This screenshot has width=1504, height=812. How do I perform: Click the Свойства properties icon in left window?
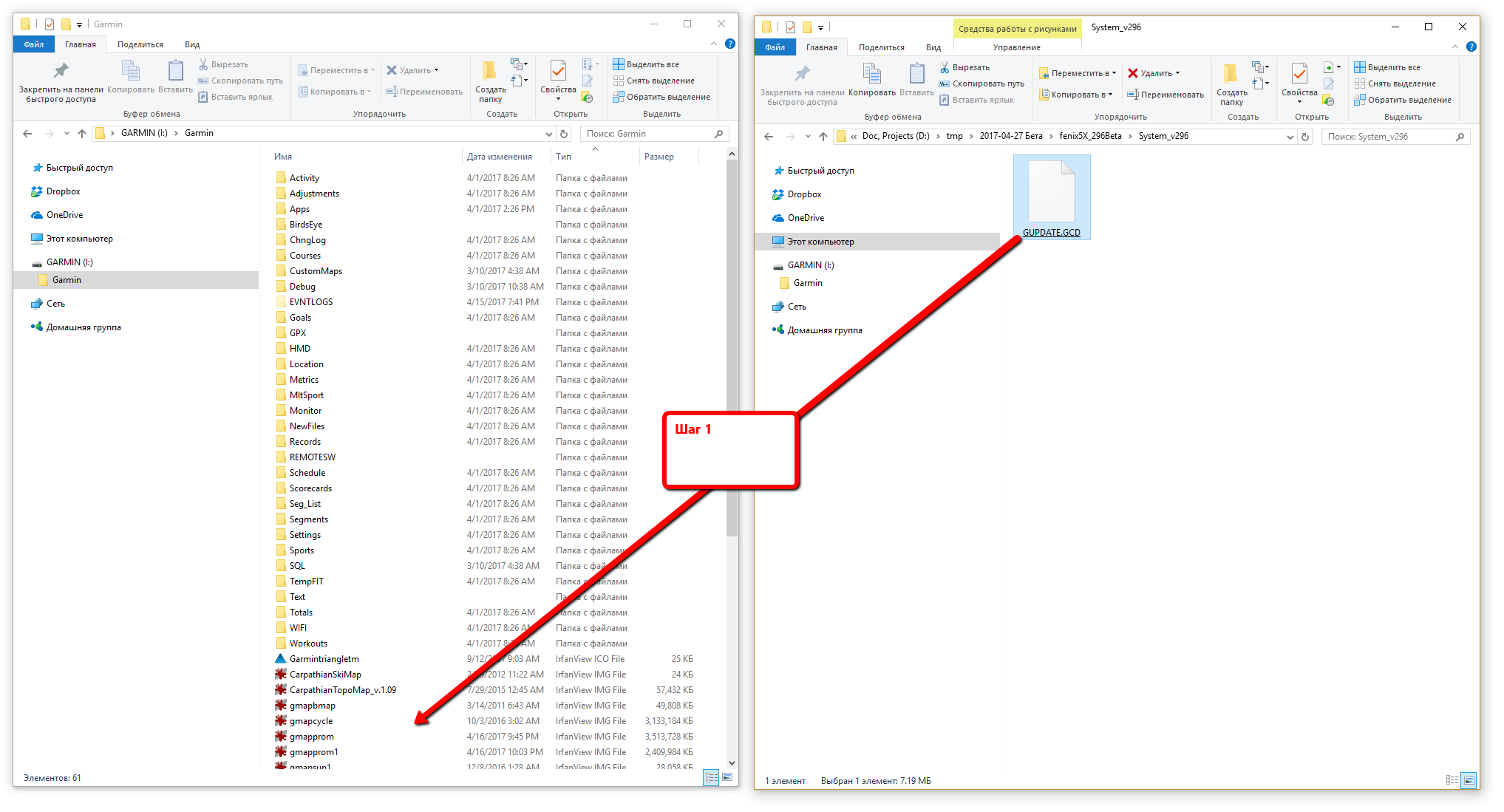click(x=558, y=71)
